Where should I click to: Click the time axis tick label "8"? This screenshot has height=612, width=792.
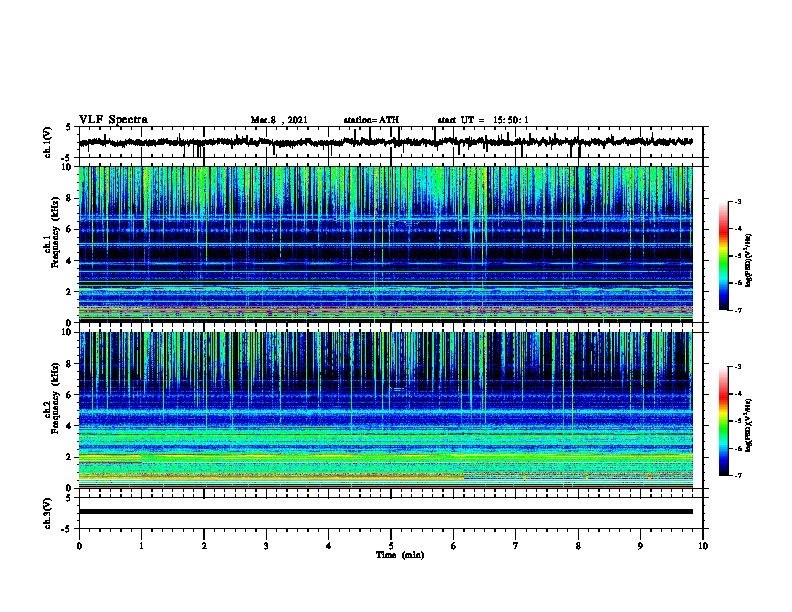click(578, 546)
